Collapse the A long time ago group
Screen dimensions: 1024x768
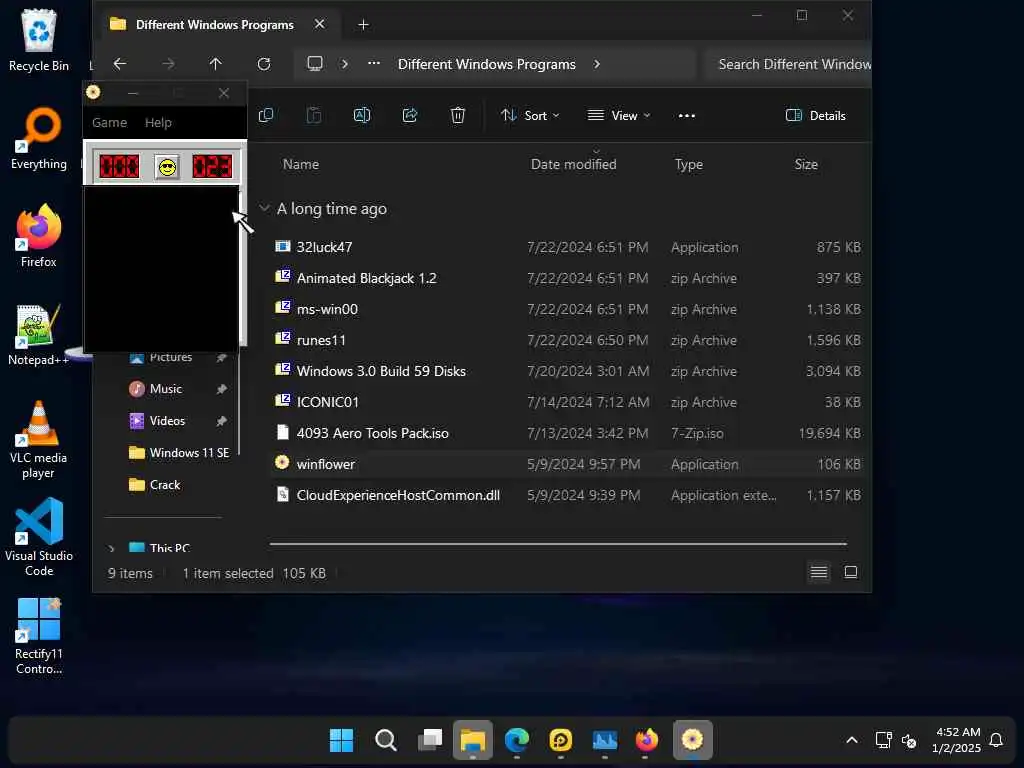264,208
